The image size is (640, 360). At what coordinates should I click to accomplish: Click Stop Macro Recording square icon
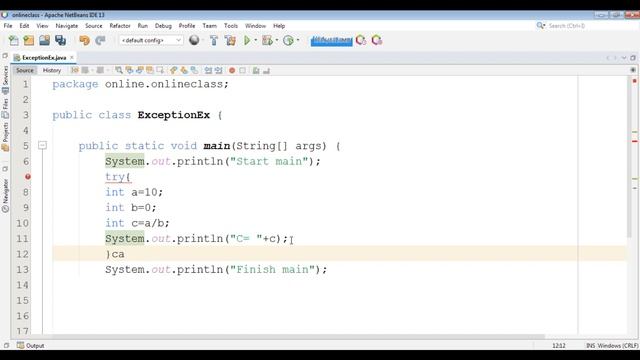242,71
